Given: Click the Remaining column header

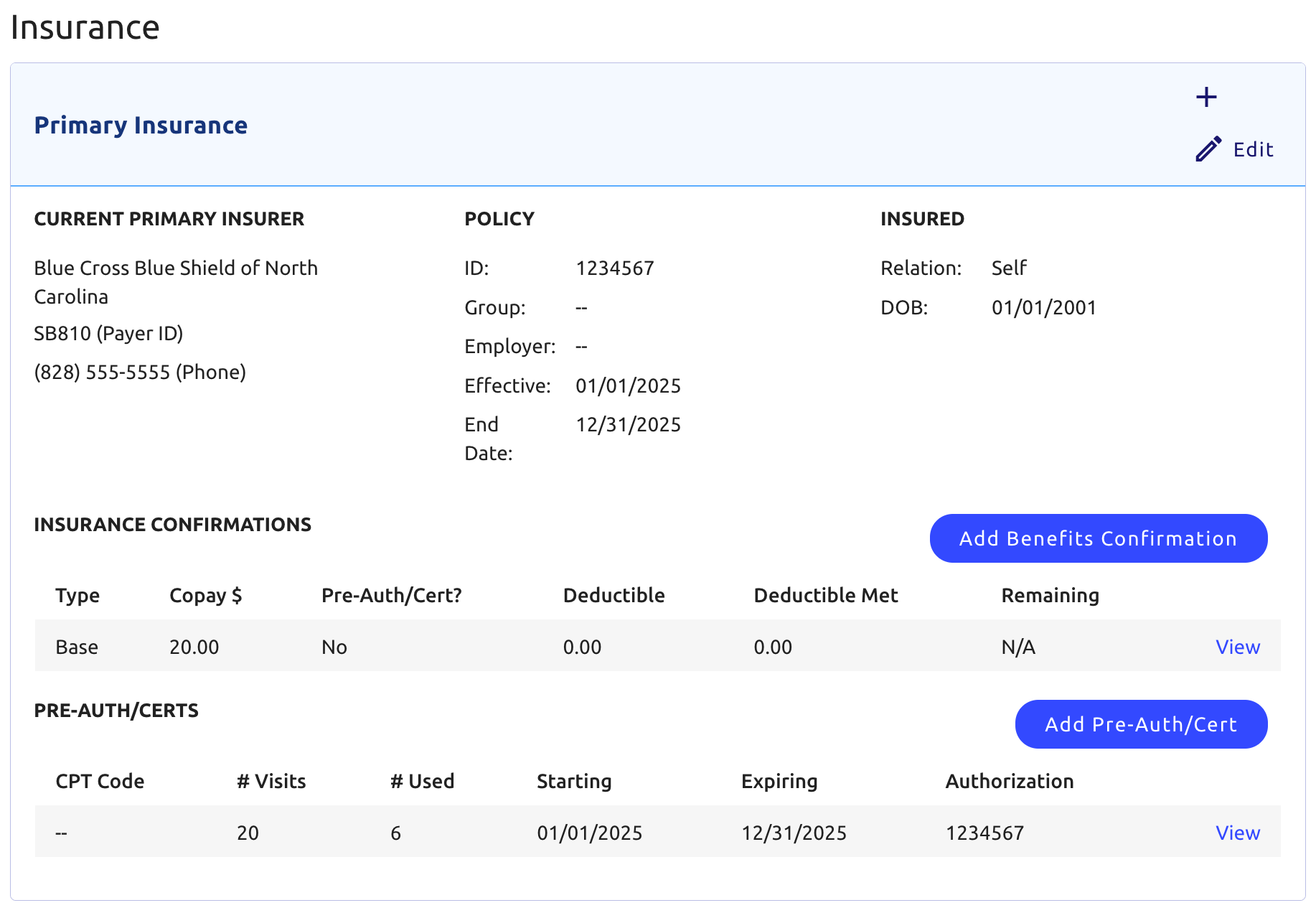Looking at the screenshot, I should [x=1050, y=596].
